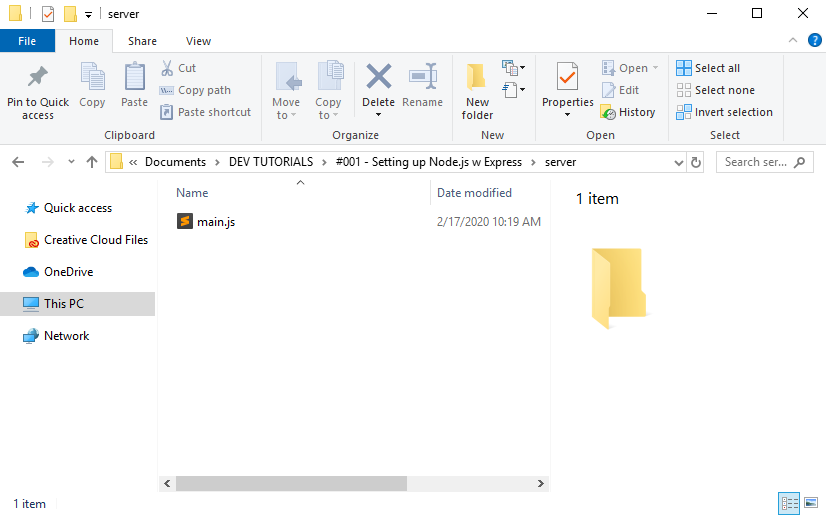The width and height of the screenshot is (826, 515).
Task: Switch to the View ribbon tab
Action: [x=198, y=41]
